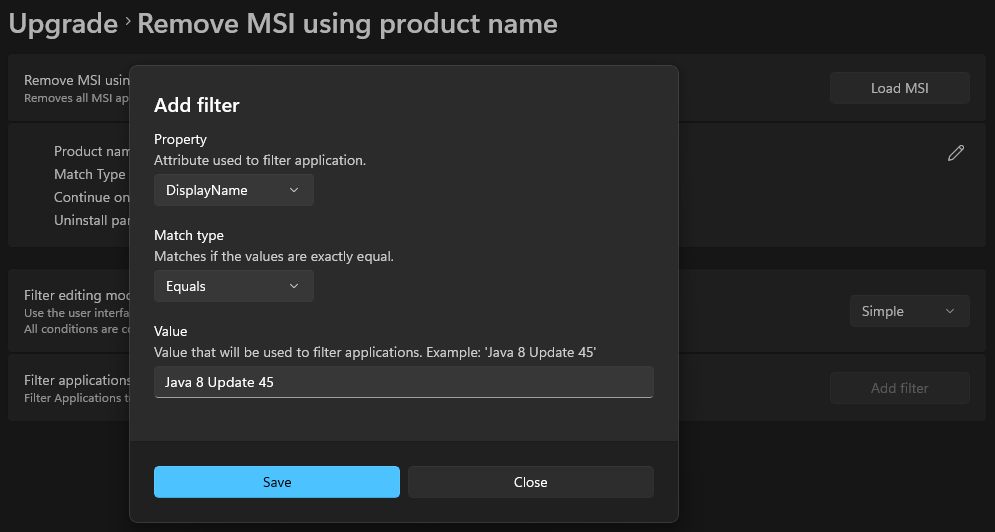Select the 'Remove MSI using product name' breadcrumb title

pyautogui.click(x=347, y=23)
